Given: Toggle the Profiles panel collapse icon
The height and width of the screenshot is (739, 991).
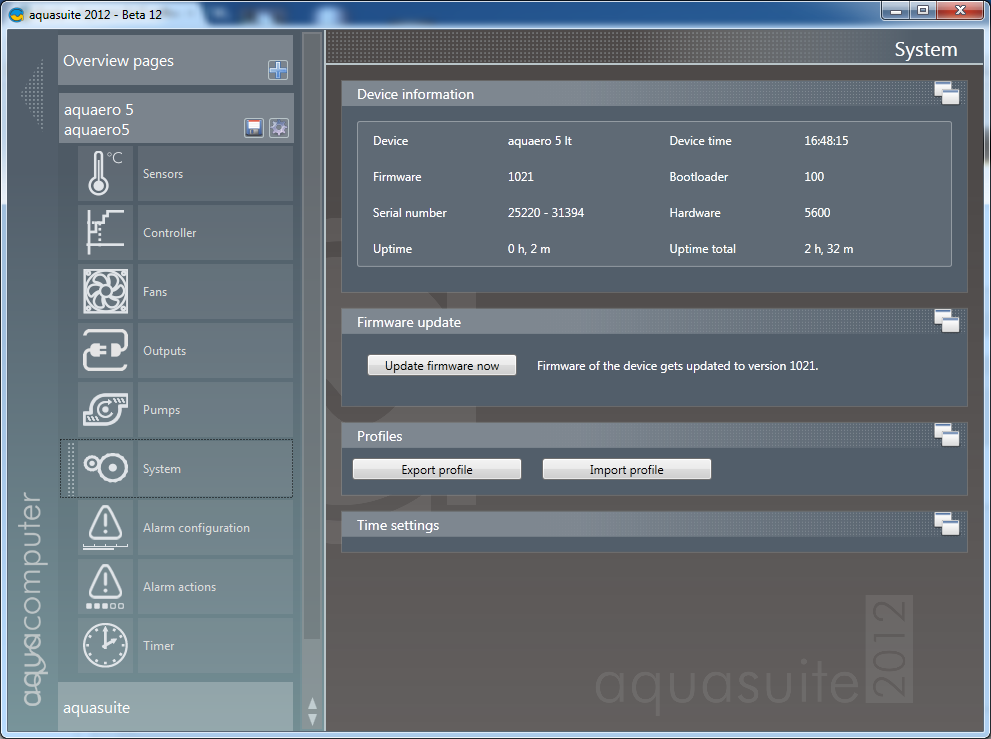Looking at the screenshot, I should pos(946,435).
